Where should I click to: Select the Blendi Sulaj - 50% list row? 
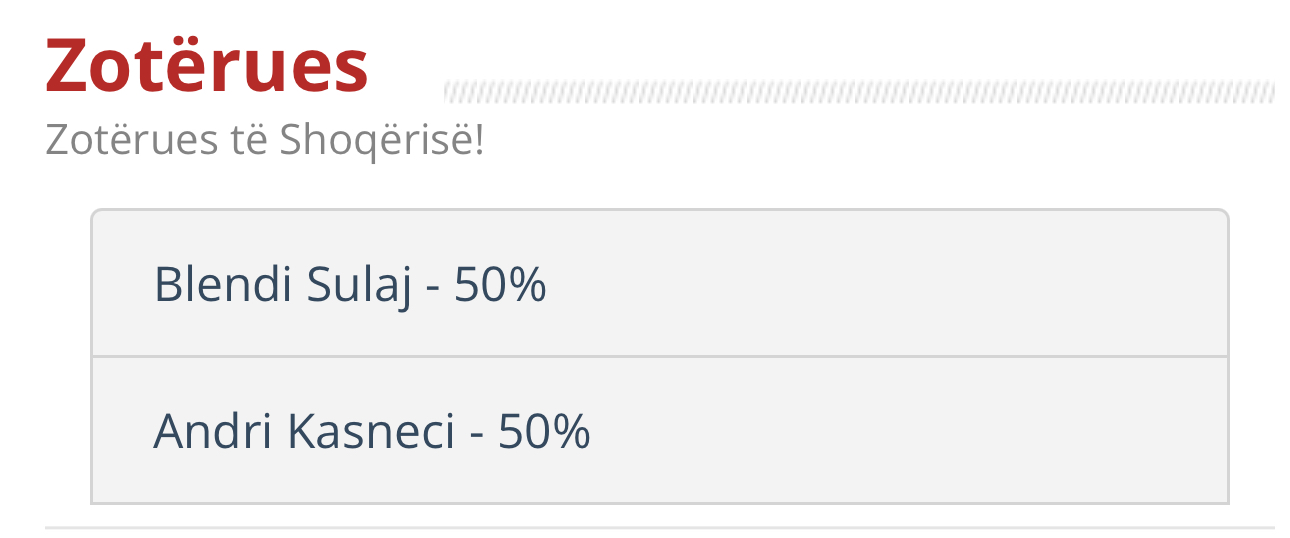point(659,283)
